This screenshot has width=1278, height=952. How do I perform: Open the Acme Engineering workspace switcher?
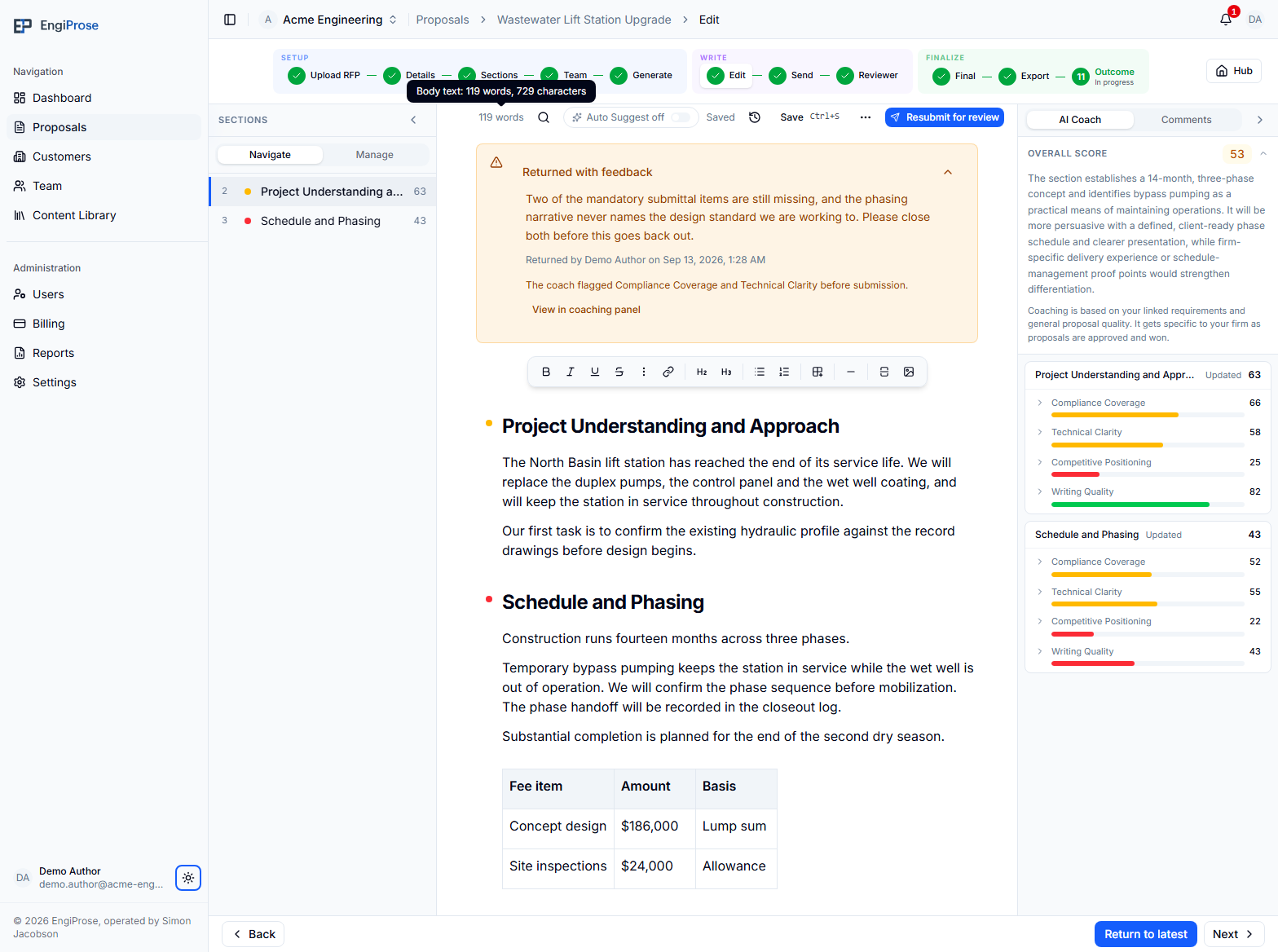coord(329,20)
